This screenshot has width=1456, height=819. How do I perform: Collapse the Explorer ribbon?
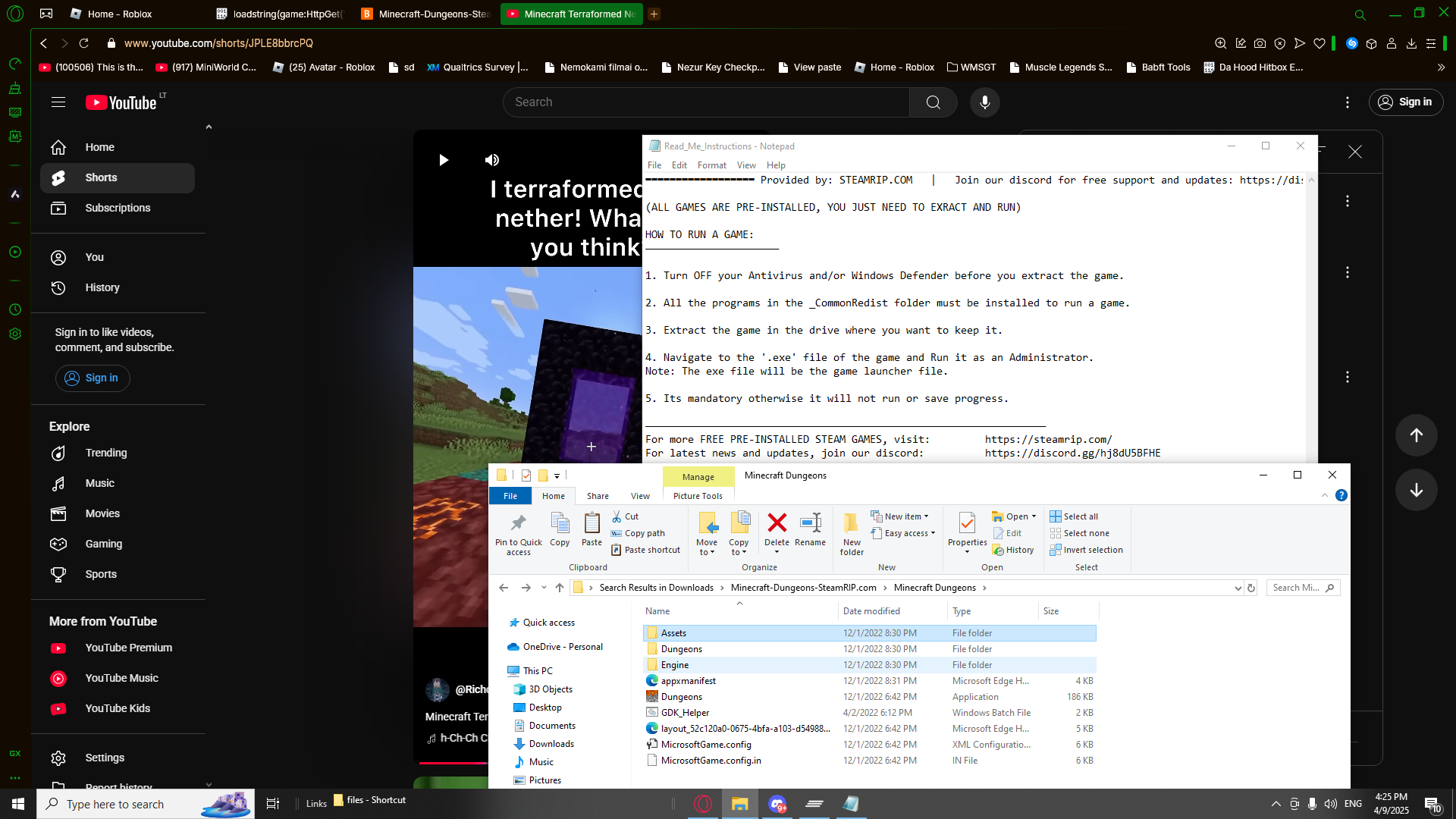tap(1325, 495)
